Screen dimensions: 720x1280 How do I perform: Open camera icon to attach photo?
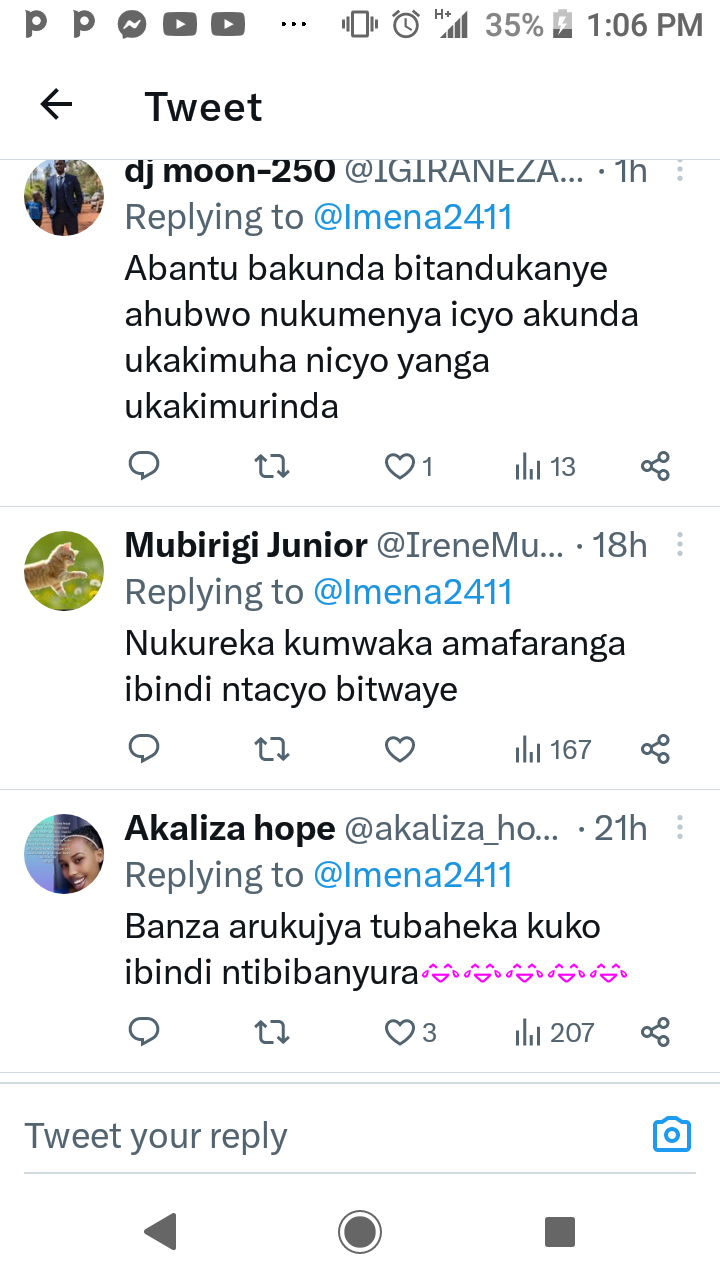pyautogui.click(x=672, y=1134)
